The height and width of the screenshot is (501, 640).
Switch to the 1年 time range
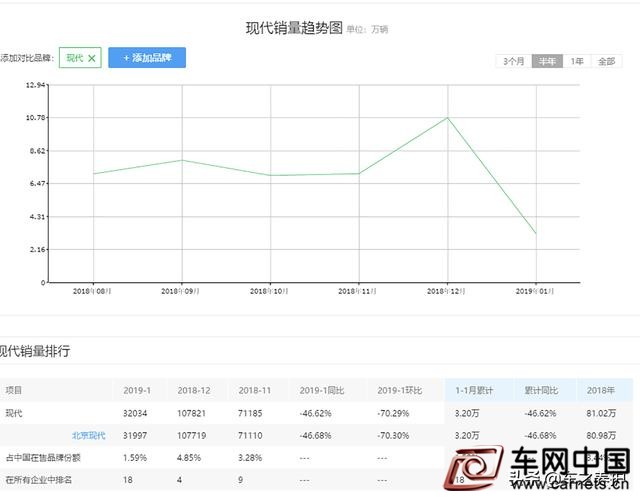[577, 61]
